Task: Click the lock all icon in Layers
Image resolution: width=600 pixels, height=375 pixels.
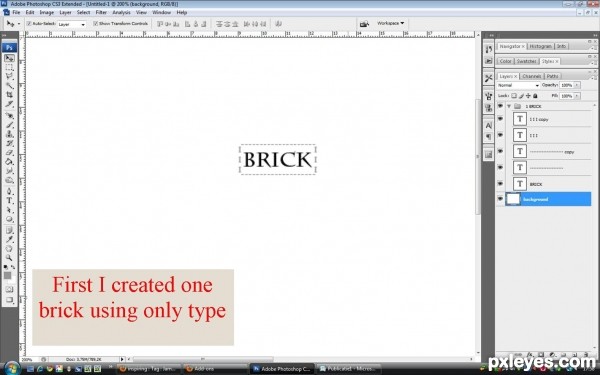Action: [x=535, y=96]
